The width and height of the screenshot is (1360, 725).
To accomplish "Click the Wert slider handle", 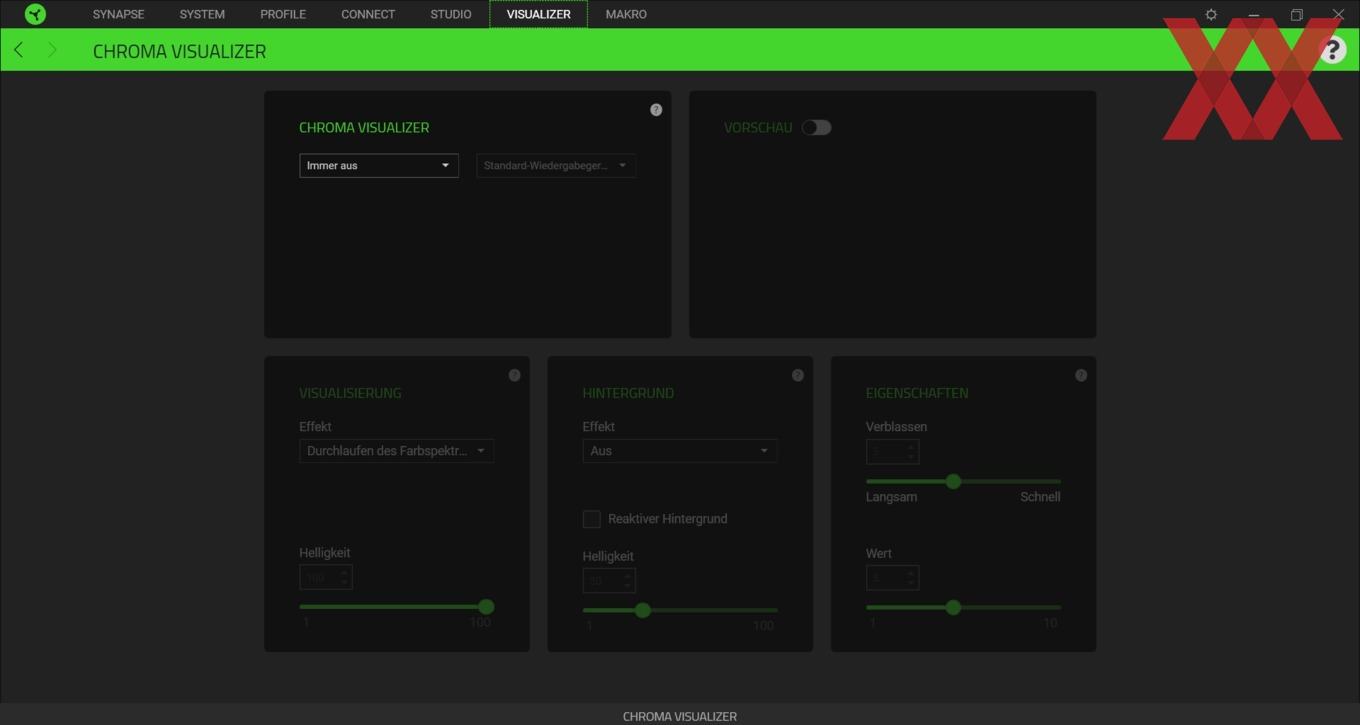I will (x=953, y=607).
